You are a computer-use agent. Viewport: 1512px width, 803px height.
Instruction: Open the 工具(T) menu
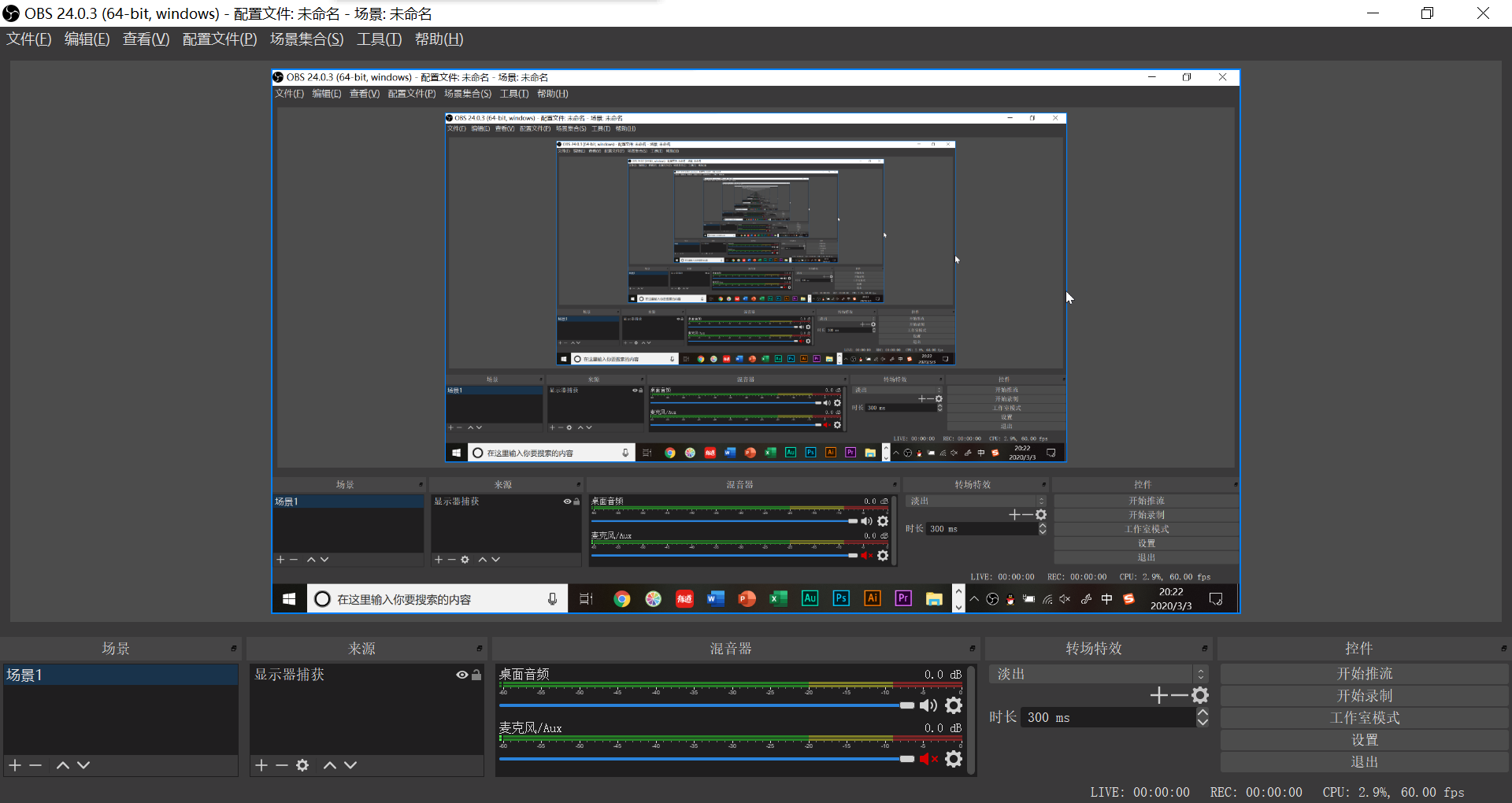(379, 39)
